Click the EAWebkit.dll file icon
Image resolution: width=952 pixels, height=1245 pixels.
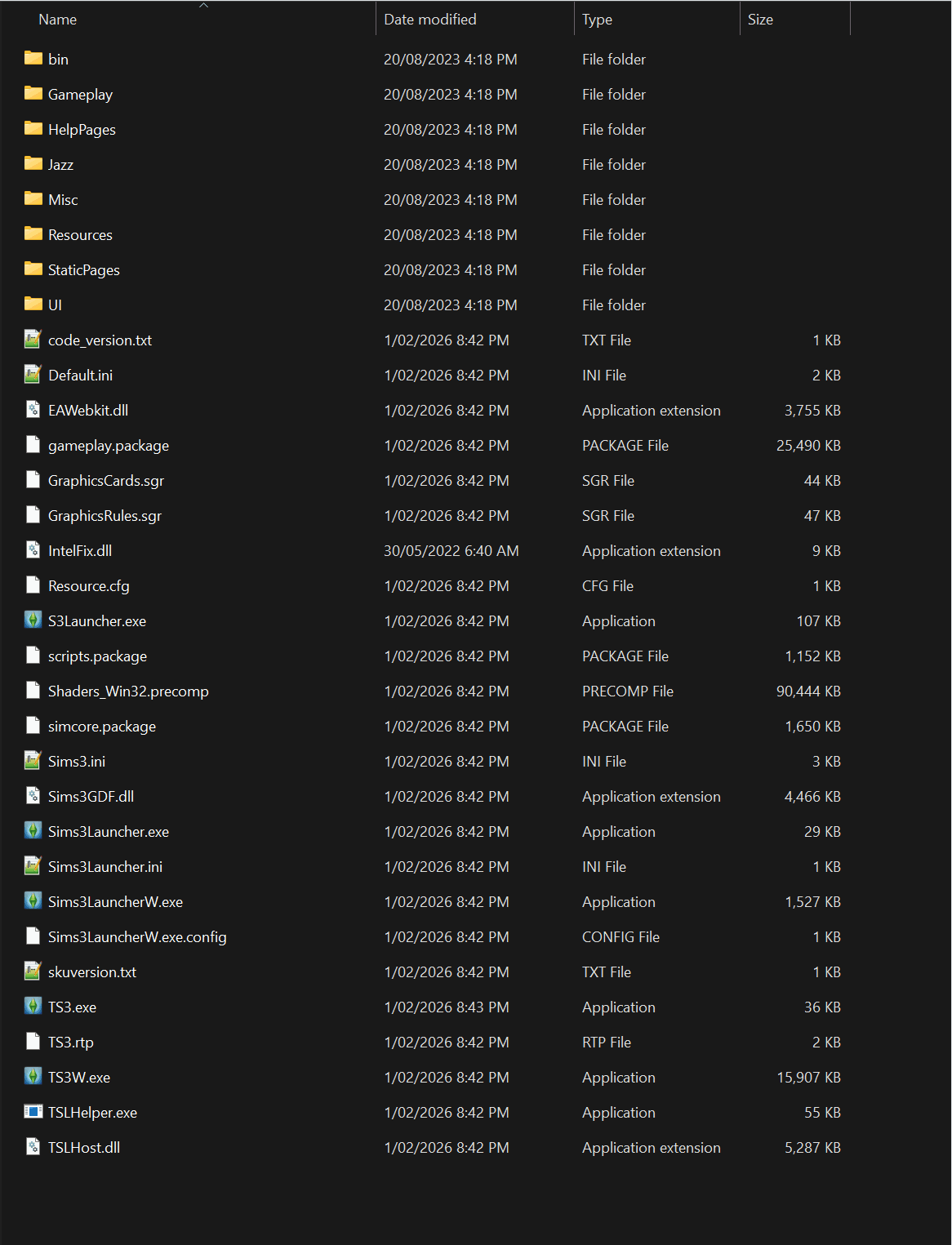(x=33, y=410)
